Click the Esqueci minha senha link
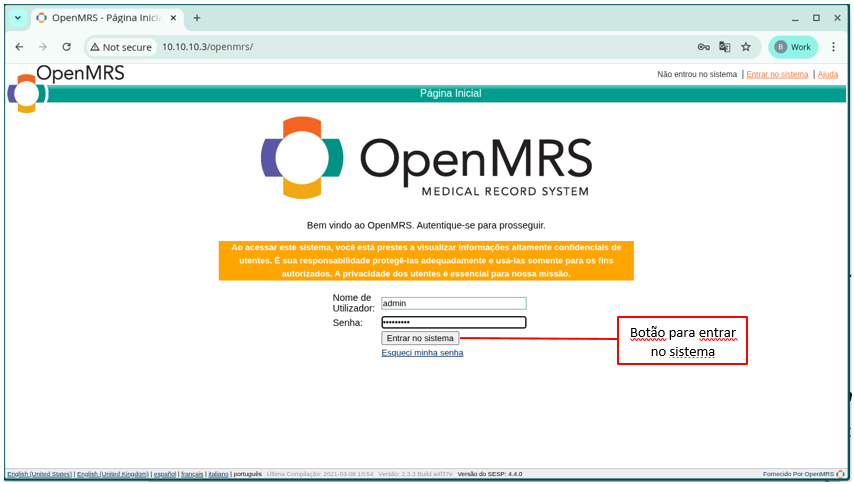The height and width of the screenshot is (484, 854). pos(422,352)
